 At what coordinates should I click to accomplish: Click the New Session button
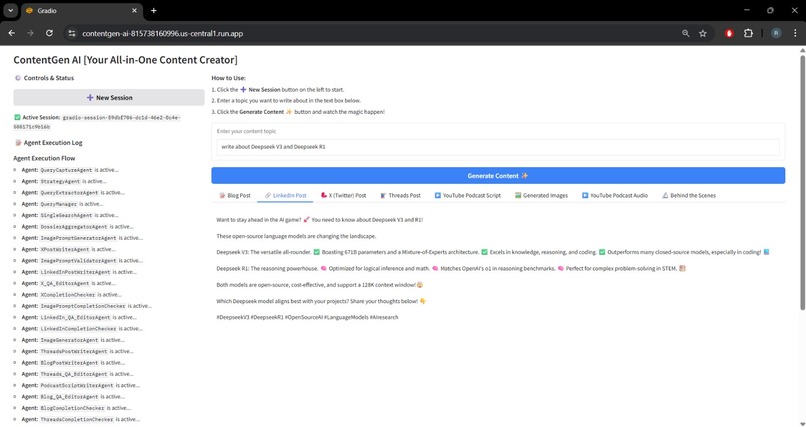pyautogui.click(x=109, y=98)
